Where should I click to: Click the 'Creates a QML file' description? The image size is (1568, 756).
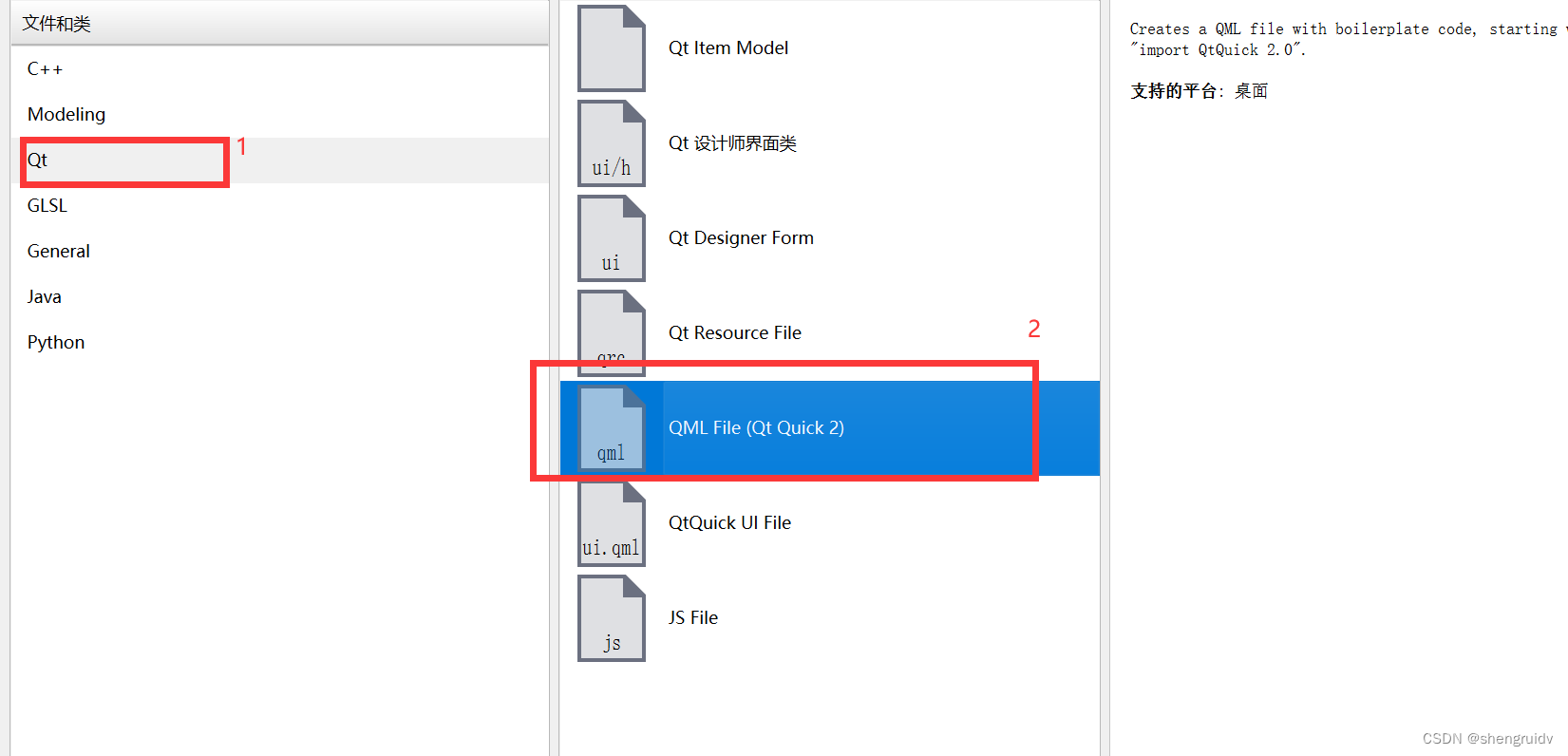(1347, 39)
